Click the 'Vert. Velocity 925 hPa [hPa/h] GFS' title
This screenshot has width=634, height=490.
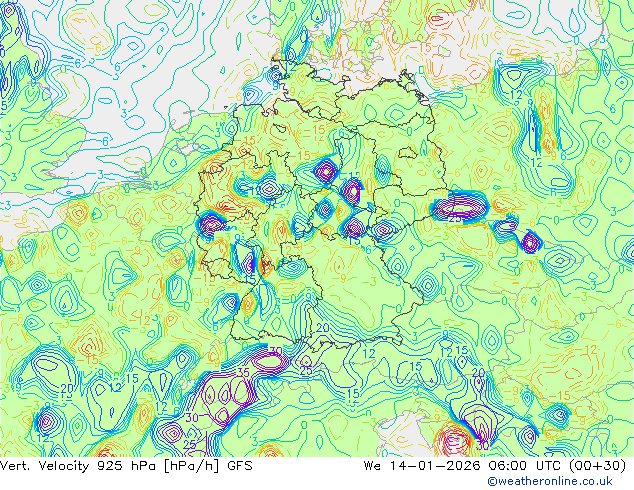[x=126, y=466]
